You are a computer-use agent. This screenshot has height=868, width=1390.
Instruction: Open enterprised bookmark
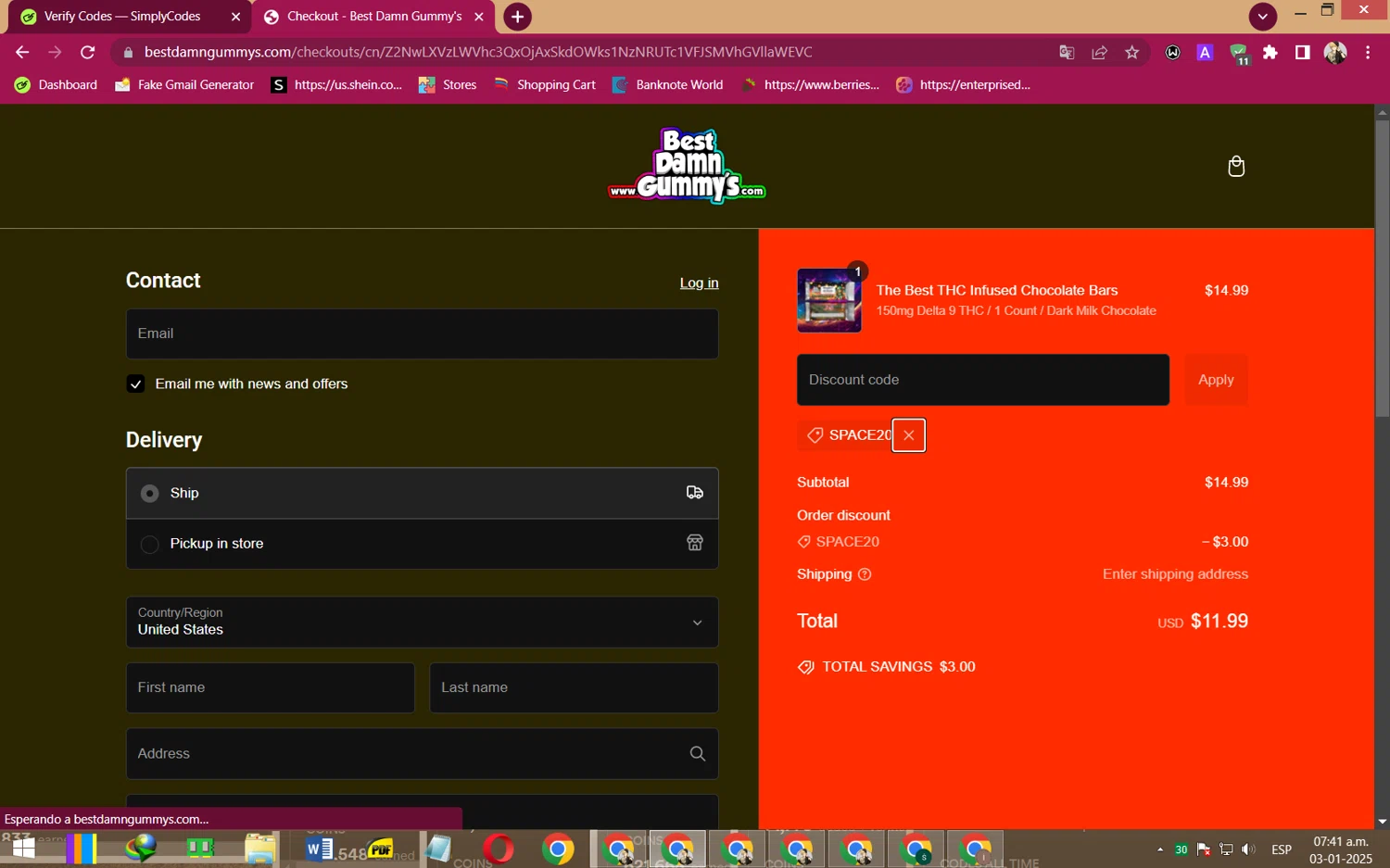pyautogui.click(x=964, y=84)
